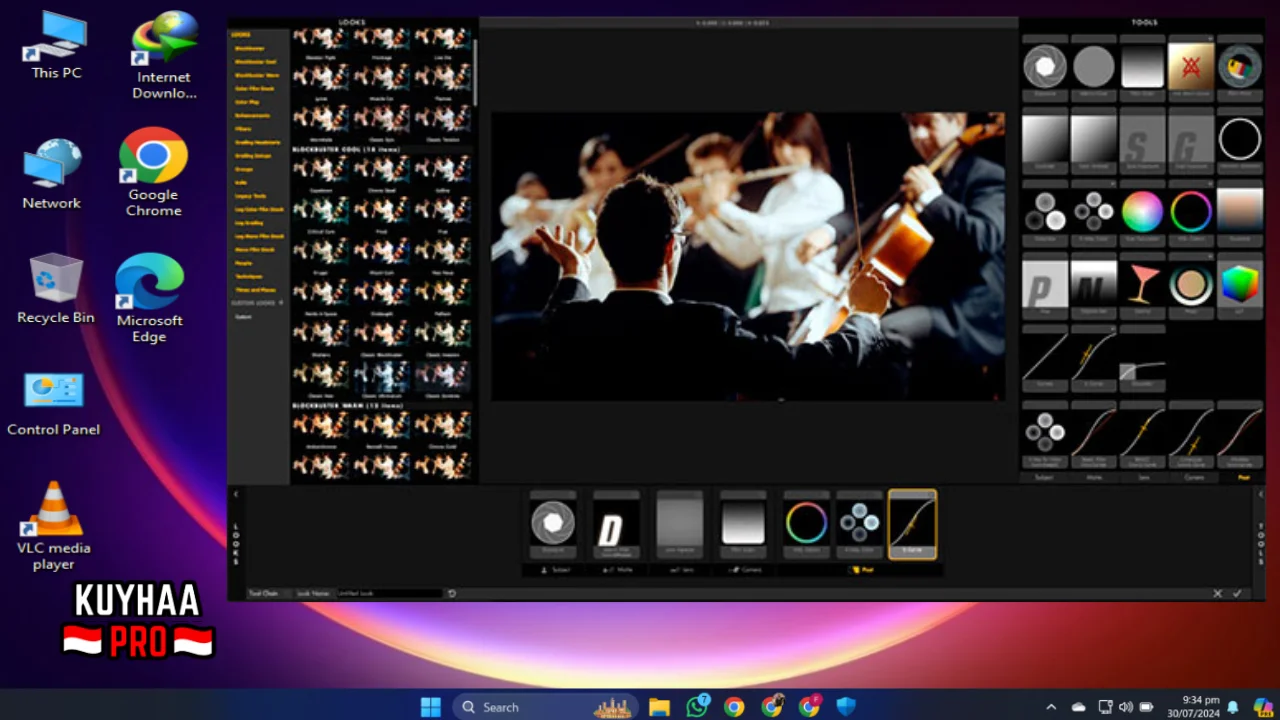Click the Look Name text field
Screen dimensions: 1280x720
click(389, 593)
